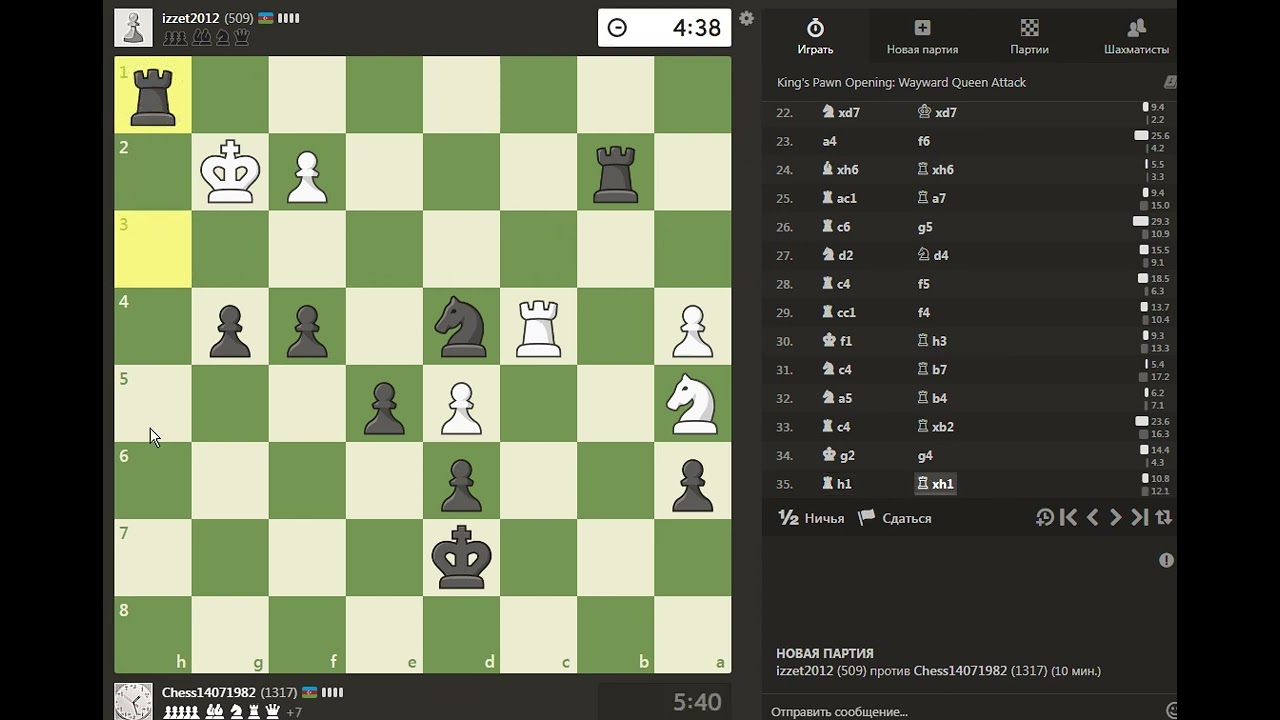Viewport: 1280px width, 720px height.
Task: Click the flag icon next to izzet2012
Action: [266, 18]
